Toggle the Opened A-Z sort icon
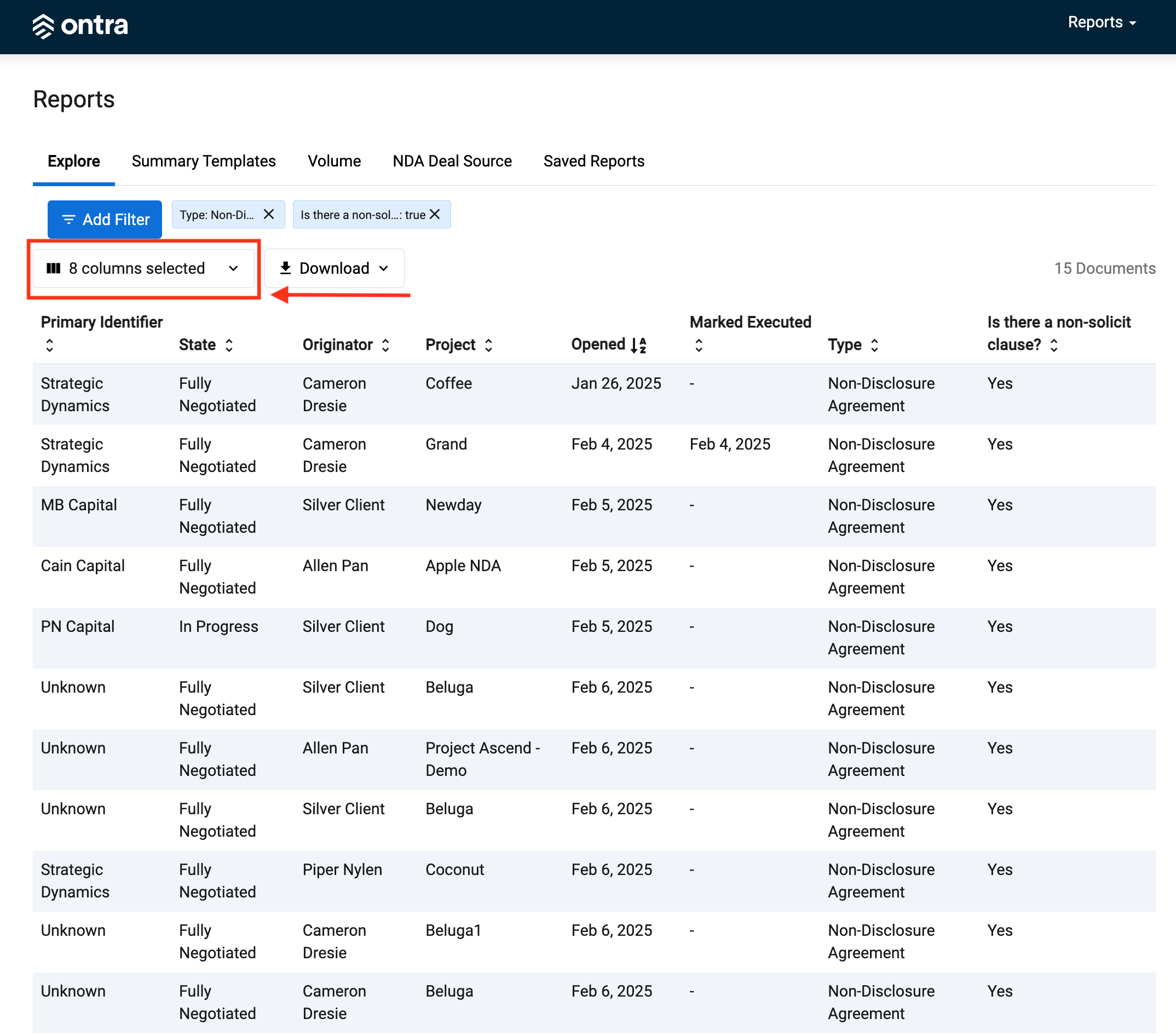Image resolution: width=1176 pixels, height=1036 pixels. click(x=638, y=346)
